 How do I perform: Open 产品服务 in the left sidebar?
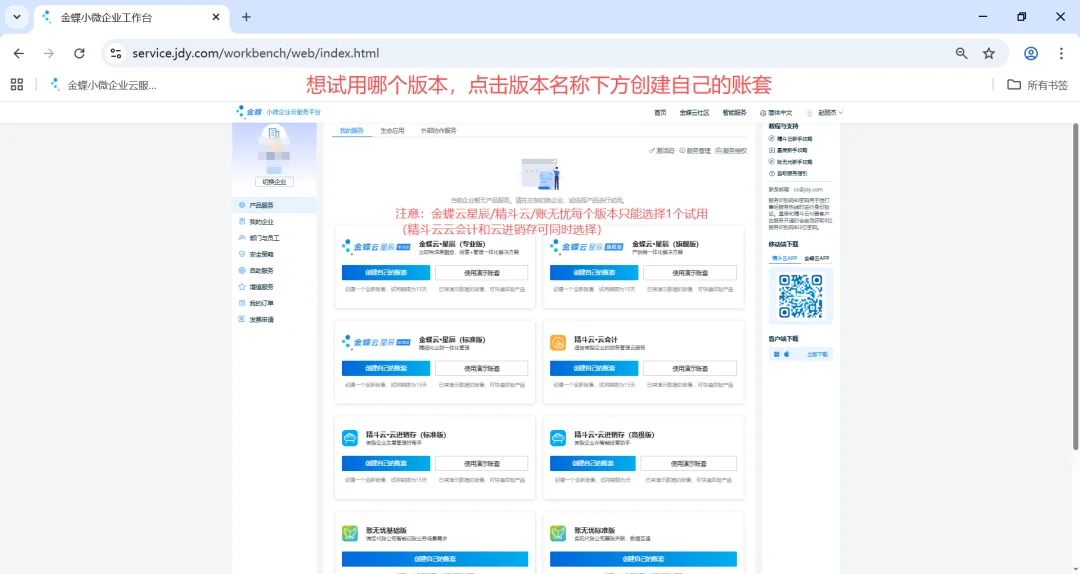pyautogui.click(x=274, y=205)
